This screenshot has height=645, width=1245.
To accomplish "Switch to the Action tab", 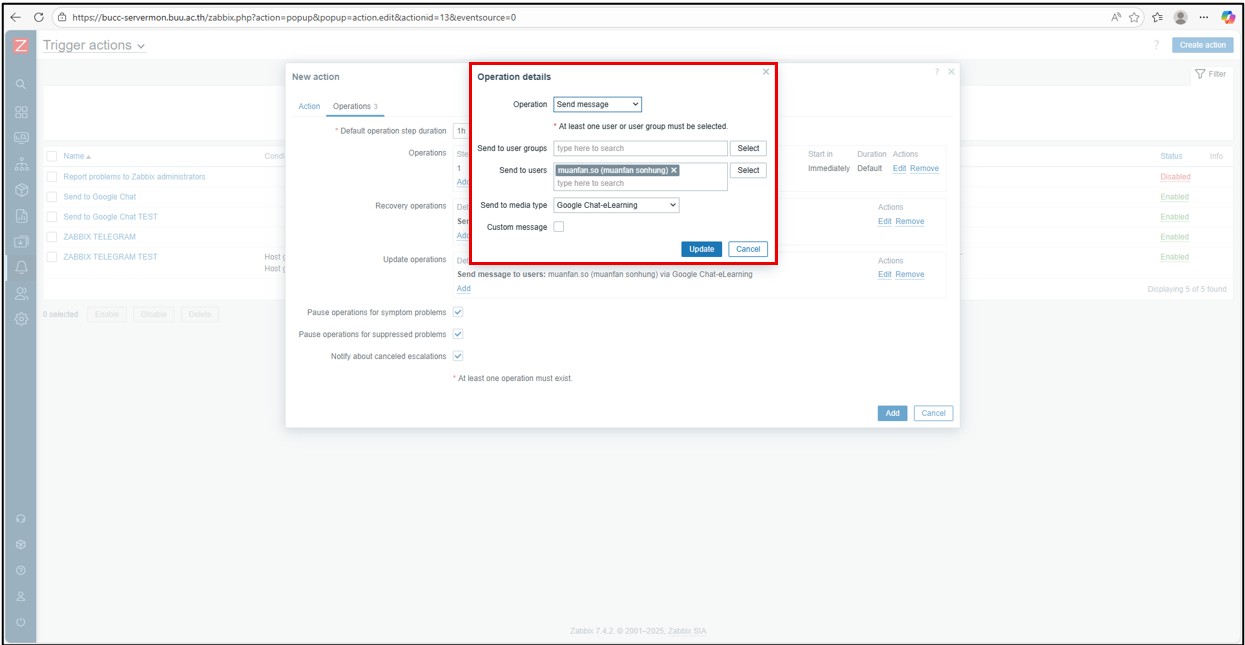I will (309, 107).
